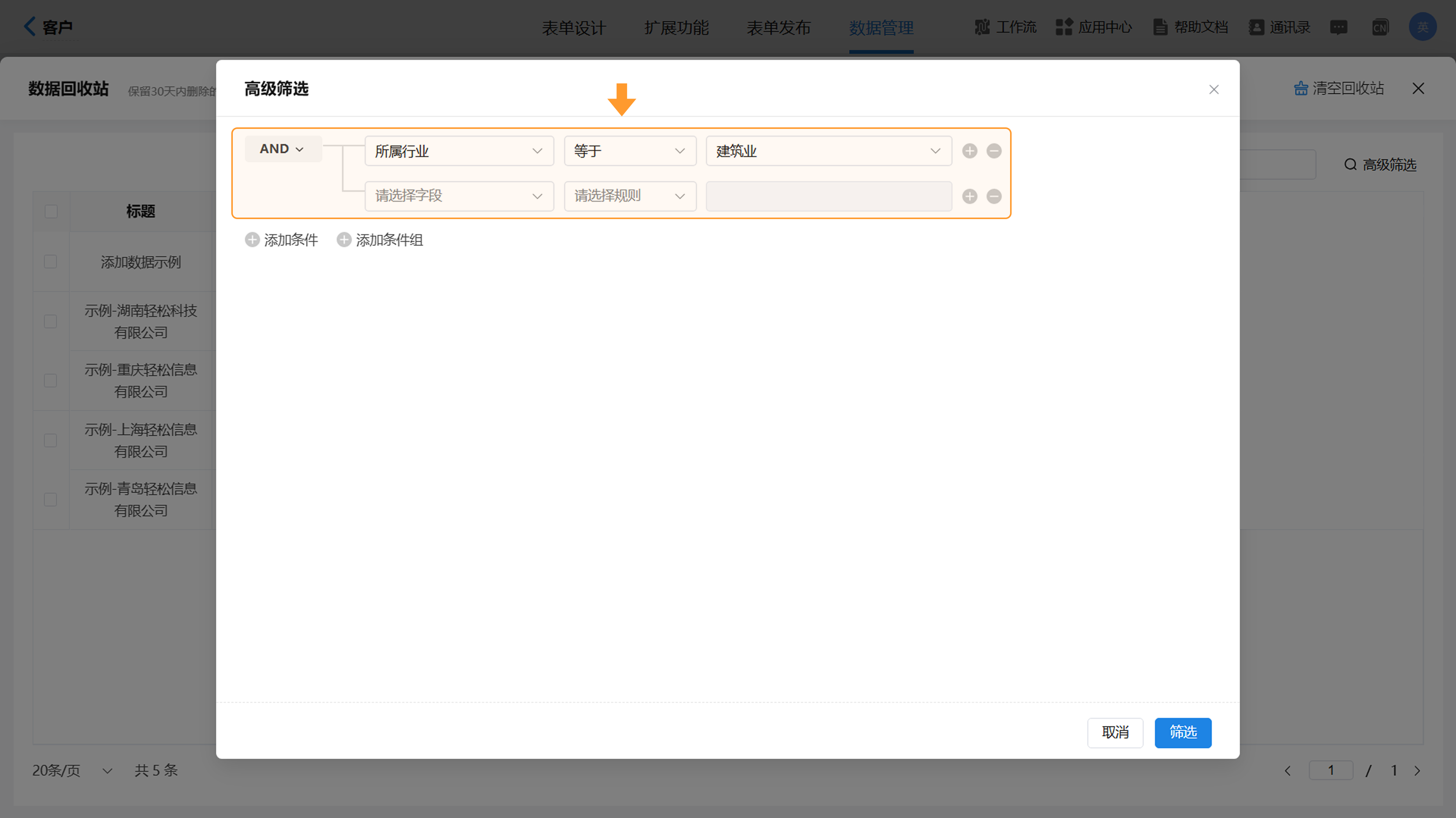Open the user avatar menu
This screenshot has width=1456, height=818.
coord(1422,27)
